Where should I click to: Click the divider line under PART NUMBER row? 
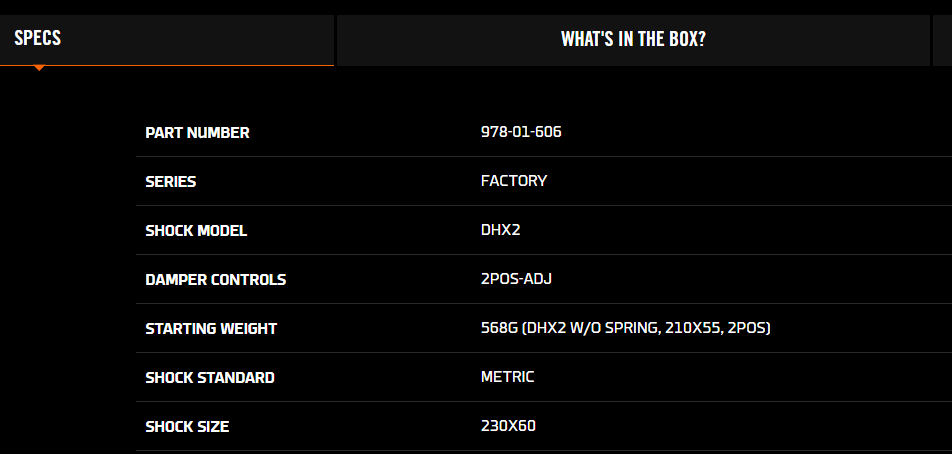540,157
